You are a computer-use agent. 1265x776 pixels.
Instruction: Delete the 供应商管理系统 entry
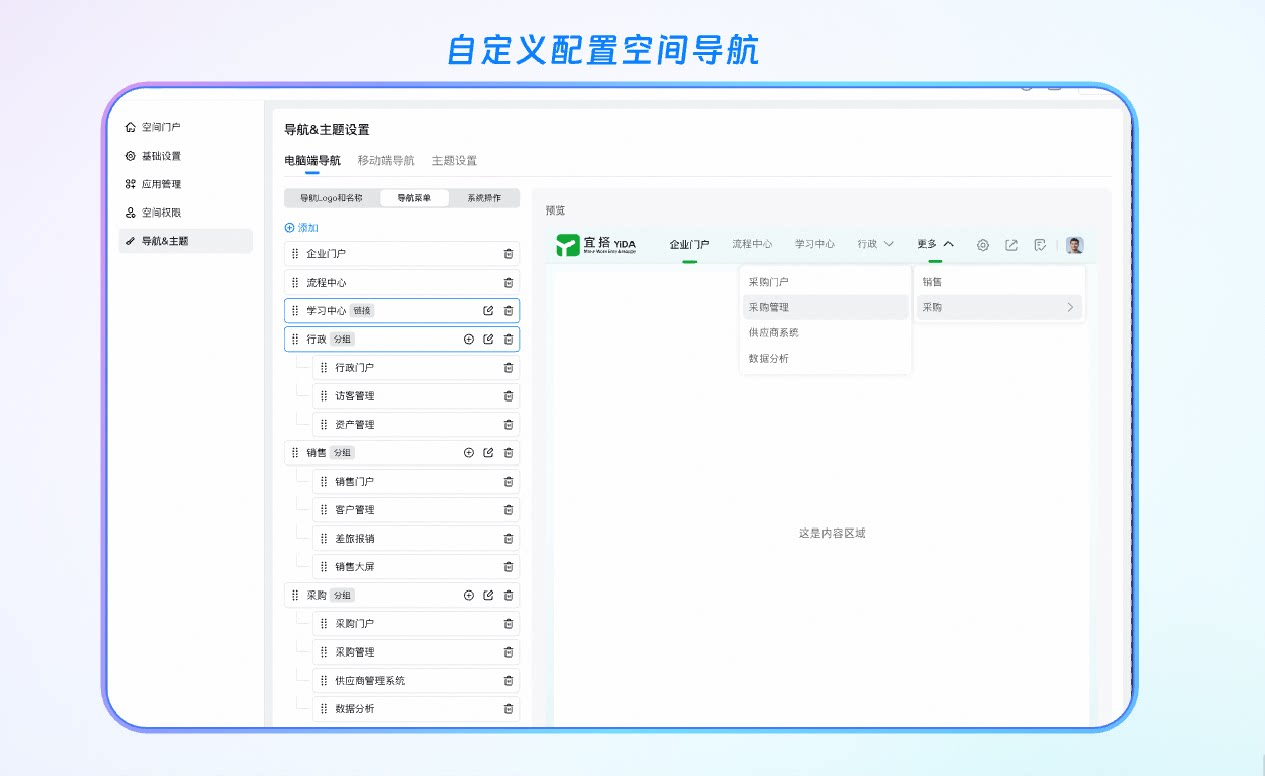tap(508, 681)
